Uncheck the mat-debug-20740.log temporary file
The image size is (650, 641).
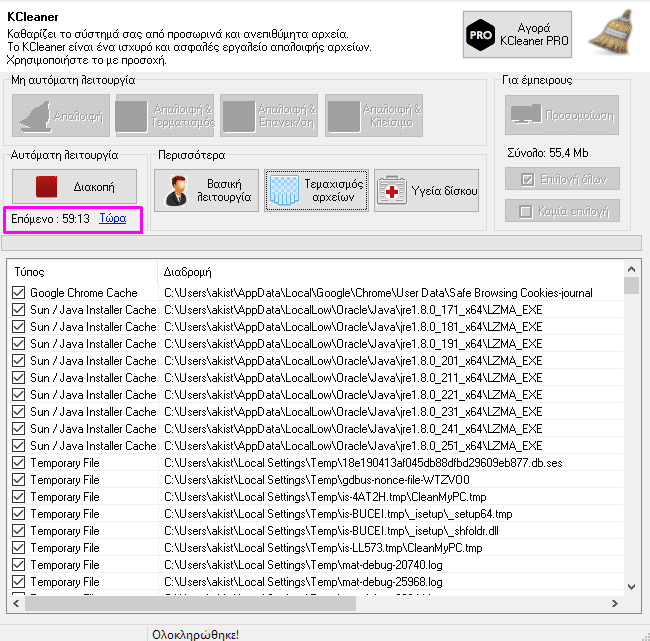click(18, 565)
